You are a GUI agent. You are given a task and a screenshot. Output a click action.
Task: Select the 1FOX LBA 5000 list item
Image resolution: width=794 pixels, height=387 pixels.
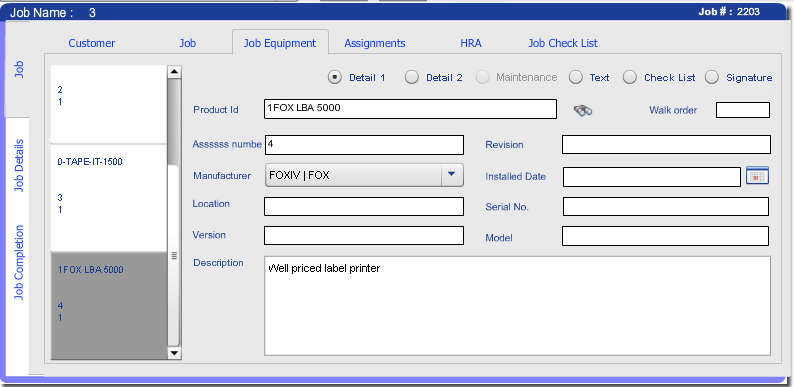109,306
